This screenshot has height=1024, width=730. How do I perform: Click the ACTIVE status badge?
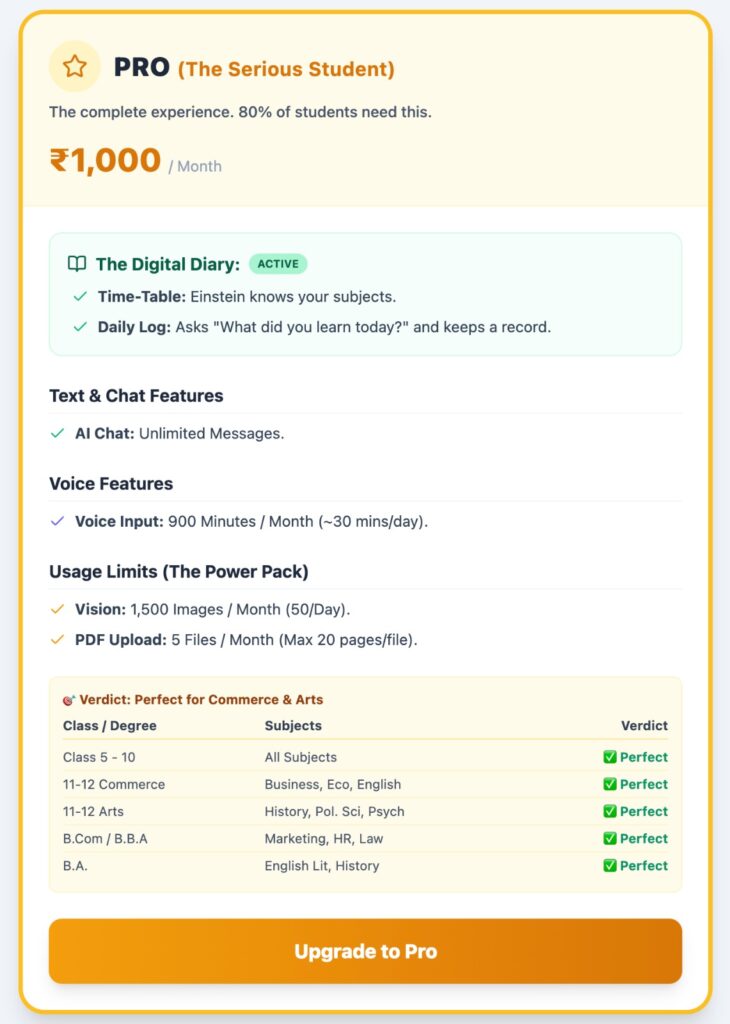278,264
